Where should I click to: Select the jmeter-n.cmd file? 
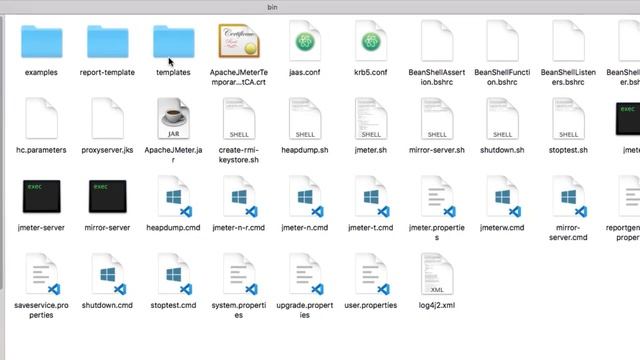[306, 196]
